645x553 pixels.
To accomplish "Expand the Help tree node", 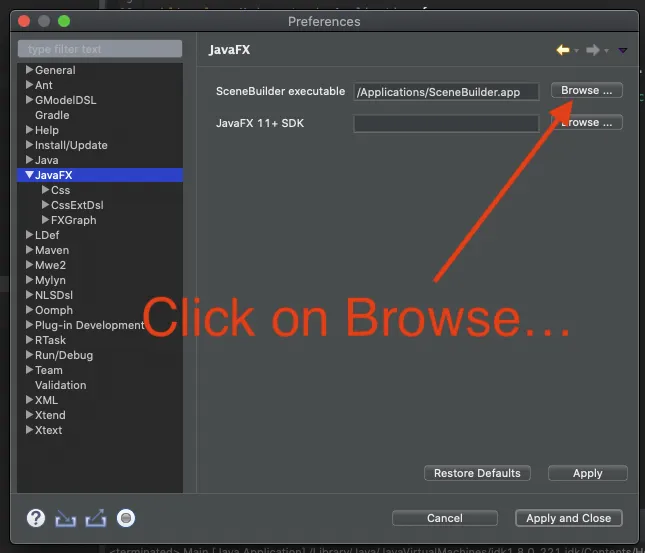I will tap(29, 130).
